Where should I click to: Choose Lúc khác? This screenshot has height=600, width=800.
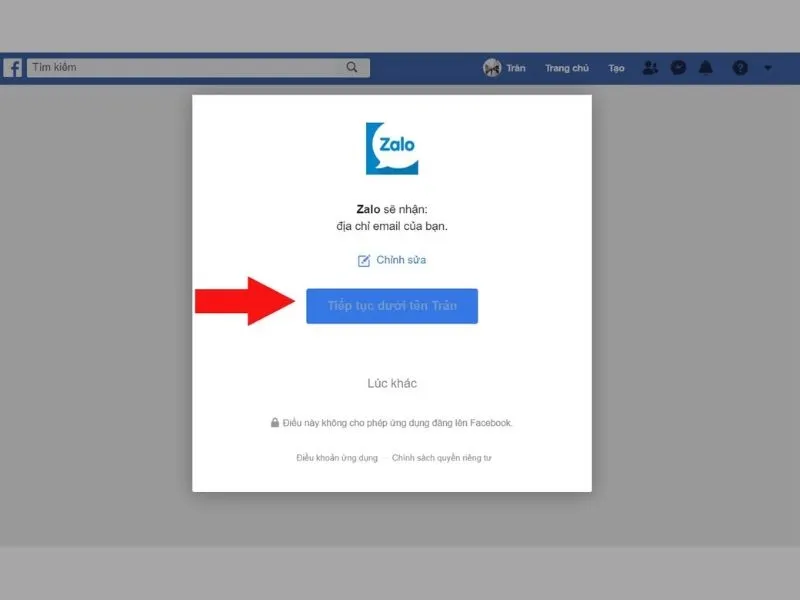tap(392, 383)
